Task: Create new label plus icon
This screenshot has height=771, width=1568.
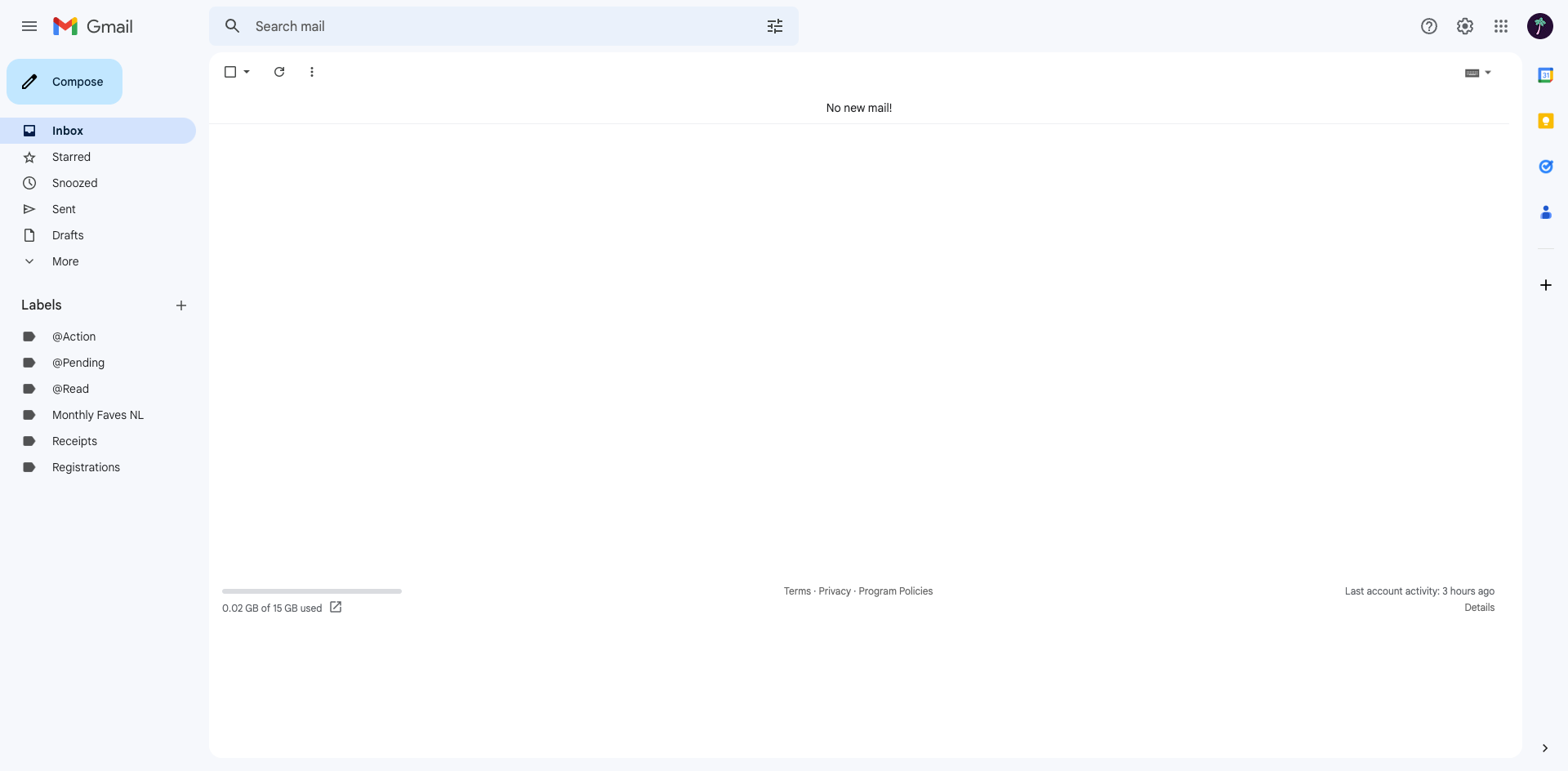Action: 181,305
